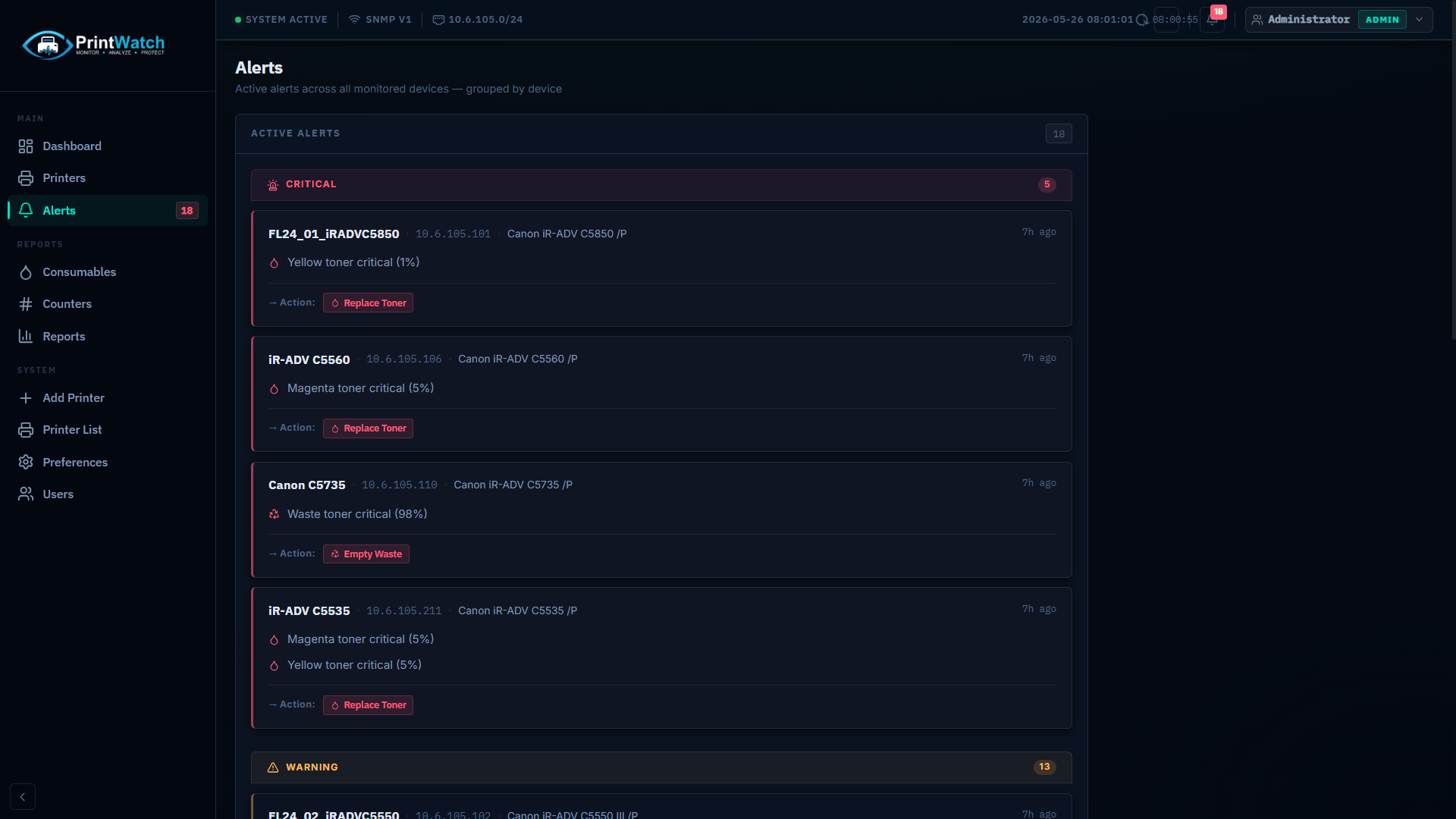
Task: Open device iR-ADV C5560
Action: pyautogui.click(x=309, y=359)
